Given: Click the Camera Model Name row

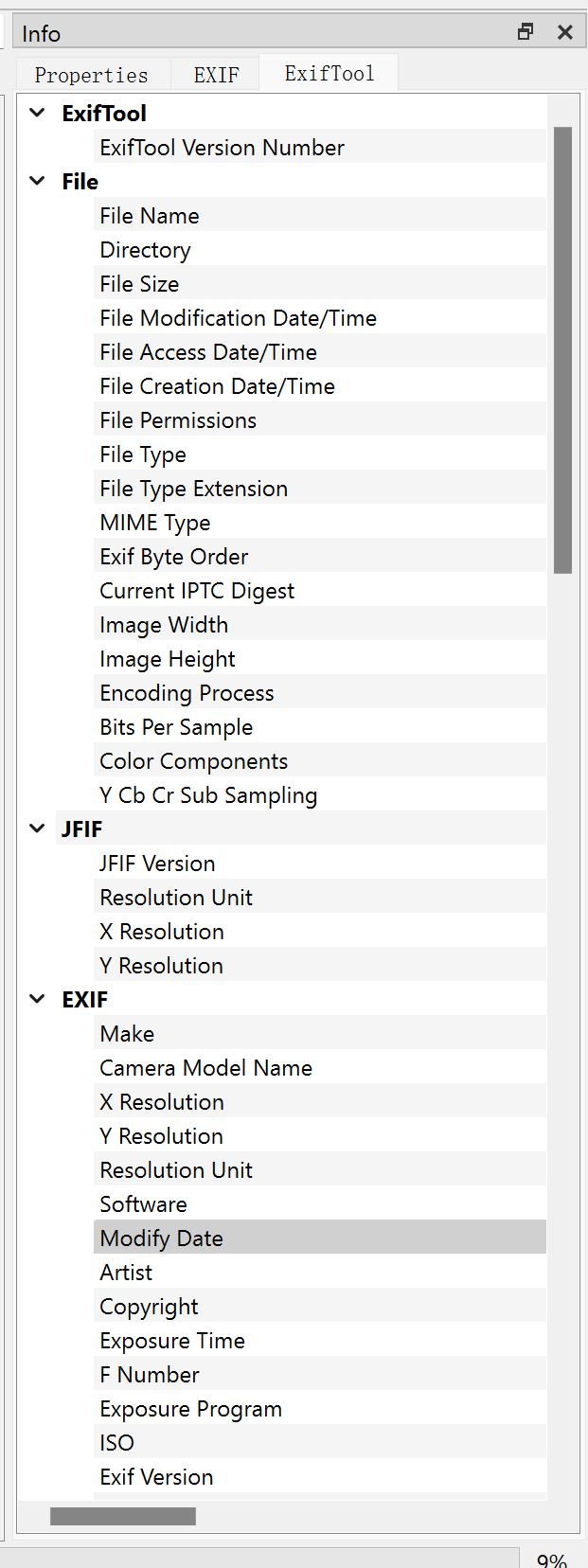Looking at the screenshot, I should (x=205, y=1068).
